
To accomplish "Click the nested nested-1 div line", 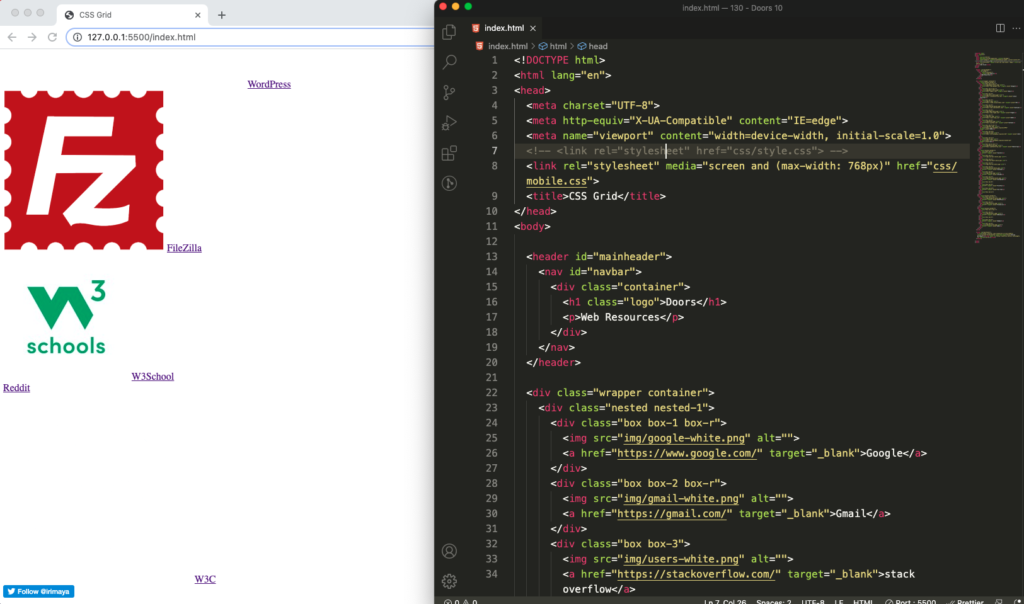I will point(626,407).
